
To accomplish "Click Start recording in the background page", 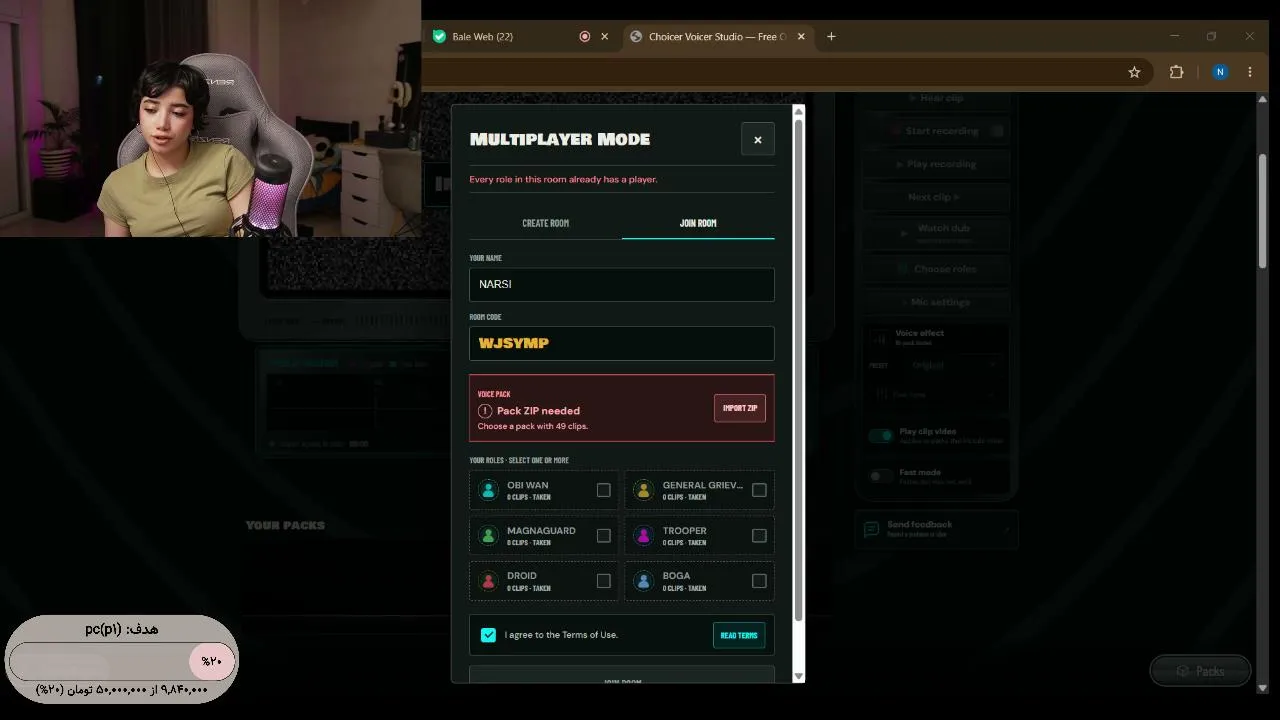I will click(935, 131).
